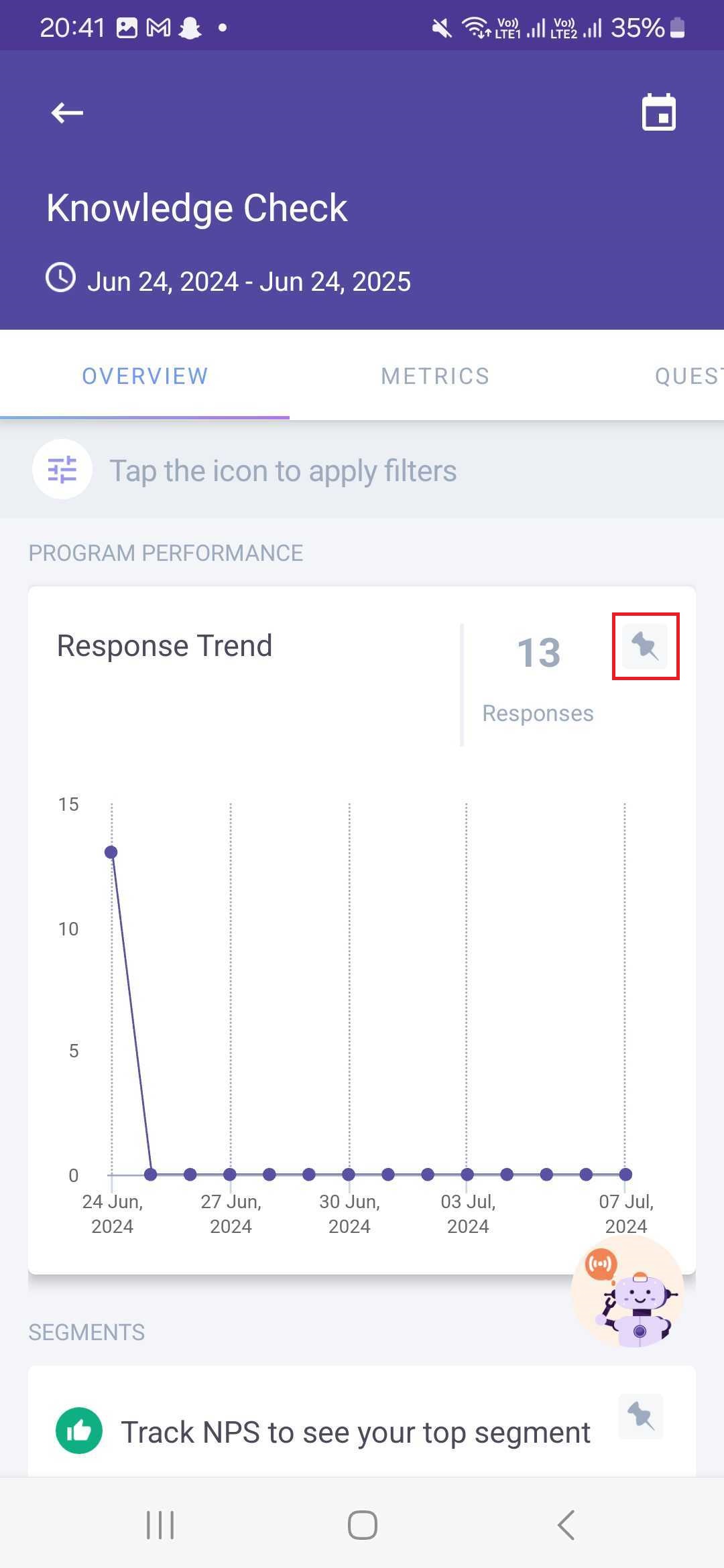Open the calendar date picker icon
This screenshot has width=724, height=1568.
point(658,113)
